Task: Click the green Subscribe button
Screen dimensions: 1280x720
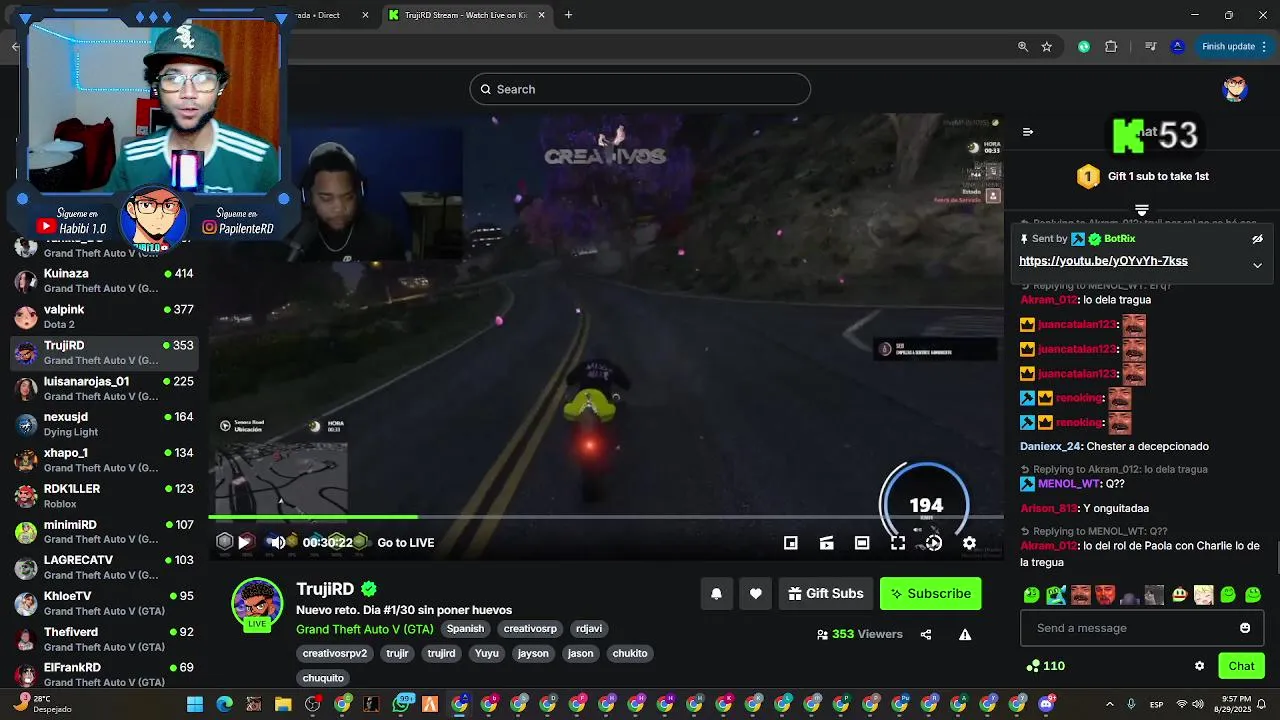Action: coord(930,593)
